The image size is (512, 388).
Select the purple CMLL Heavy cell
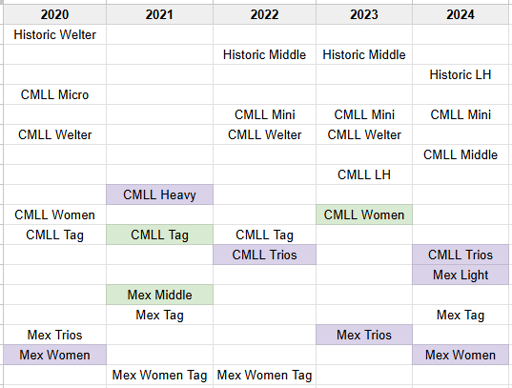pyautogui.click(x=160, y=195)
